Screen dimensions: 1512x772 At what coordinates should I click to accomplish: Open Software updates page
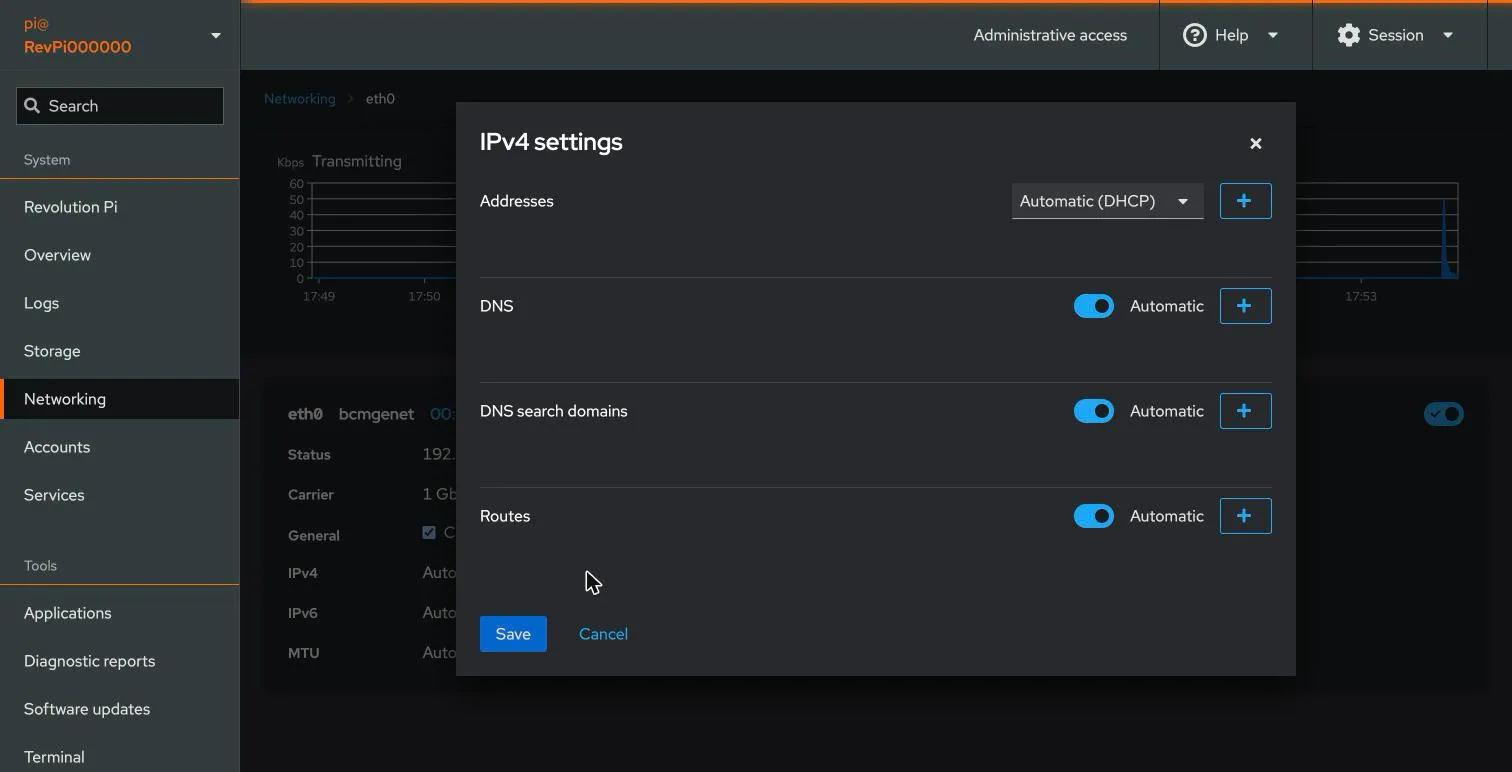(120, 709)
